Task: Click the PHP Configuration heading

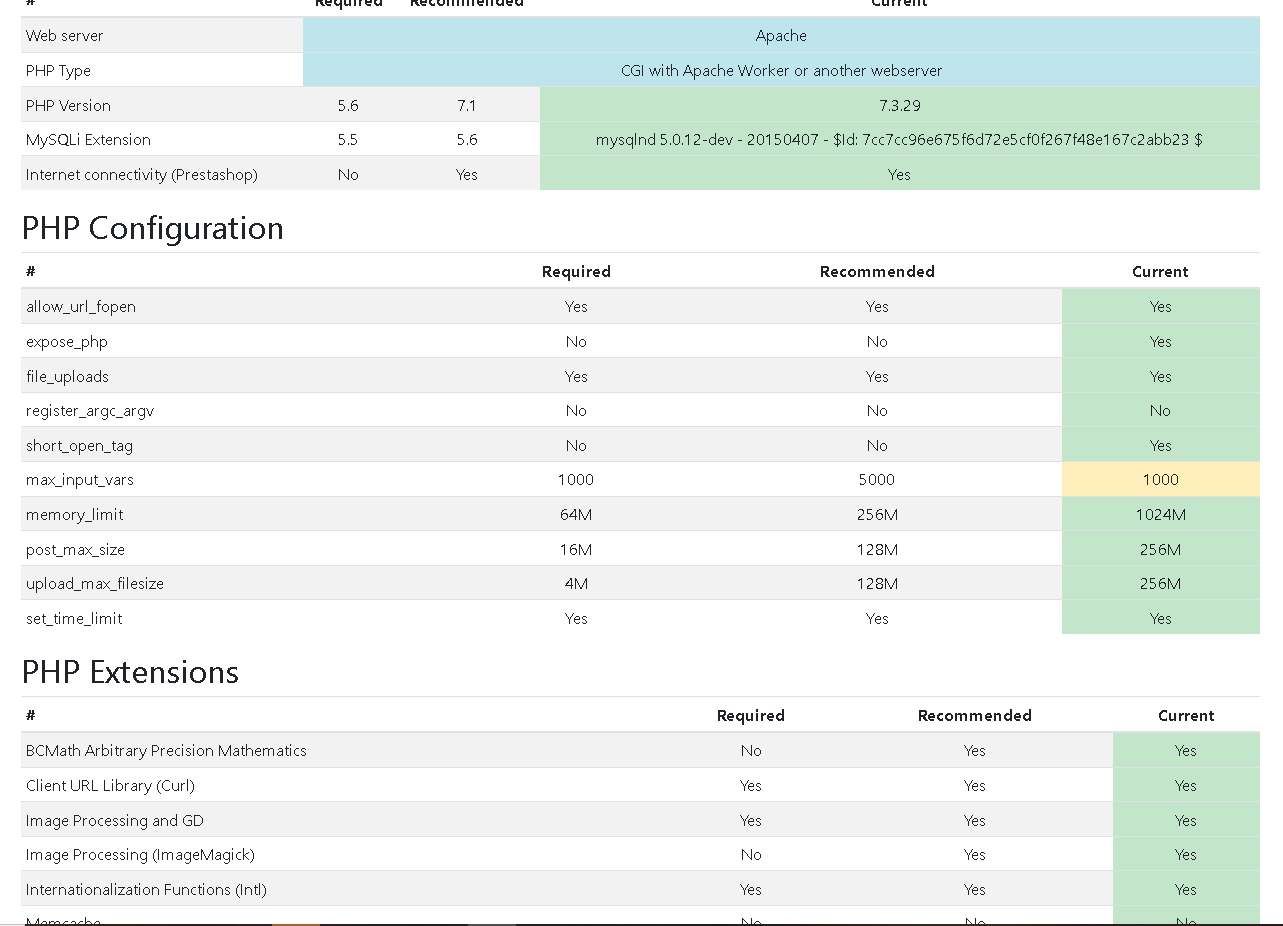Action: click(152, 228)
